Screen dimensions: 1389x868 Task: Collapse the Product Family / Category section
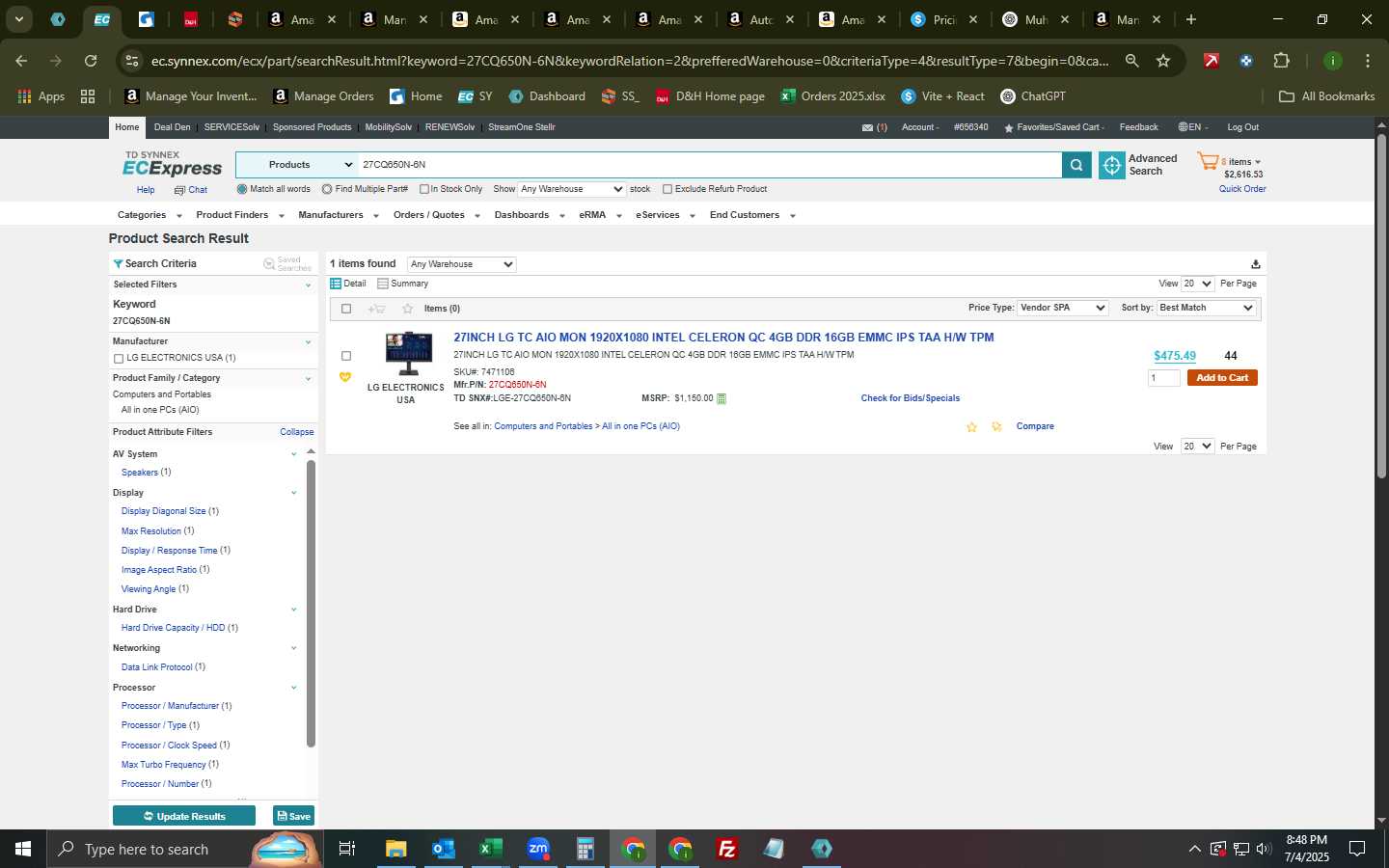tap(308, 378)
